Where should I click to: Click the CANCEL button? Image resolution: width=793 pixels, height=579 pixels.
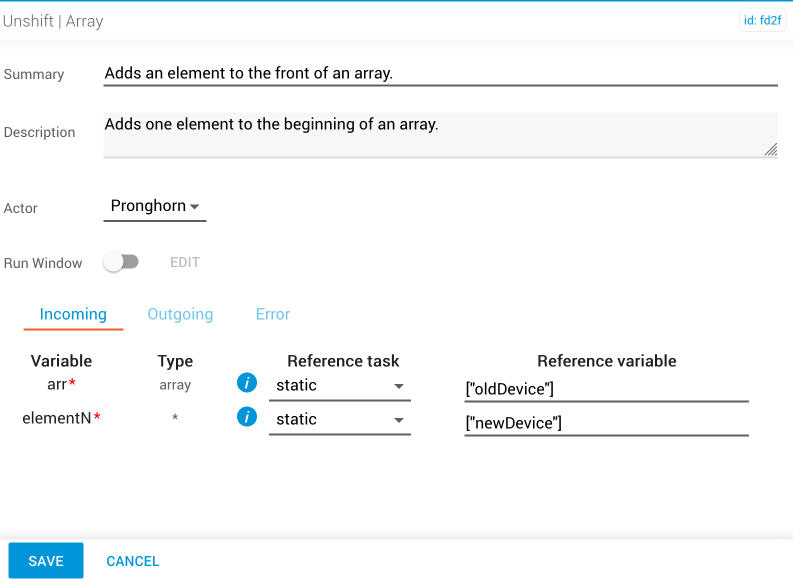[133, 561]
